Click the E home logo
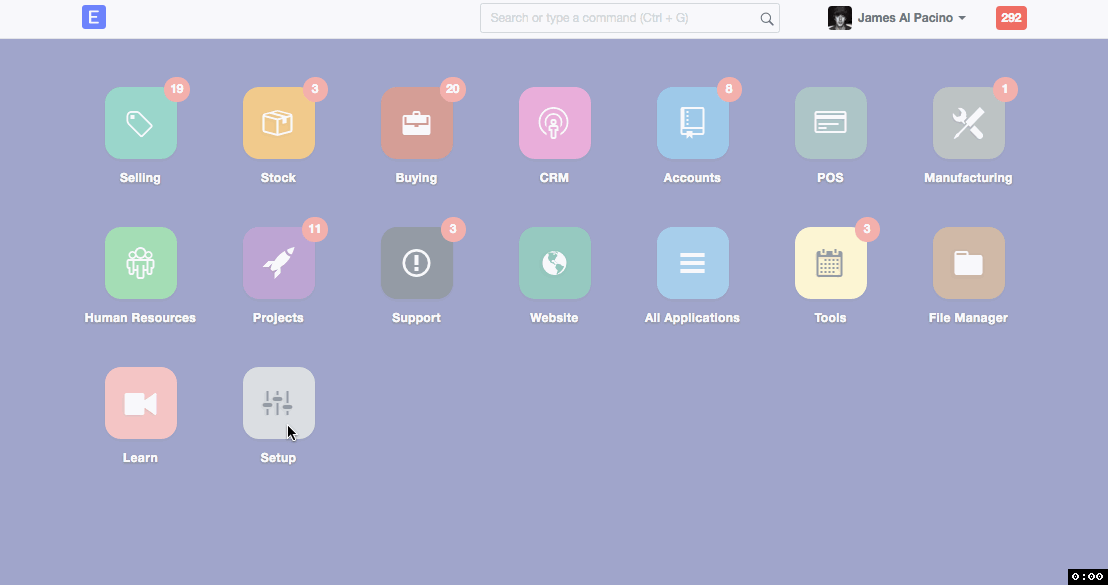 pyautogui.click(x=94, y=17)
